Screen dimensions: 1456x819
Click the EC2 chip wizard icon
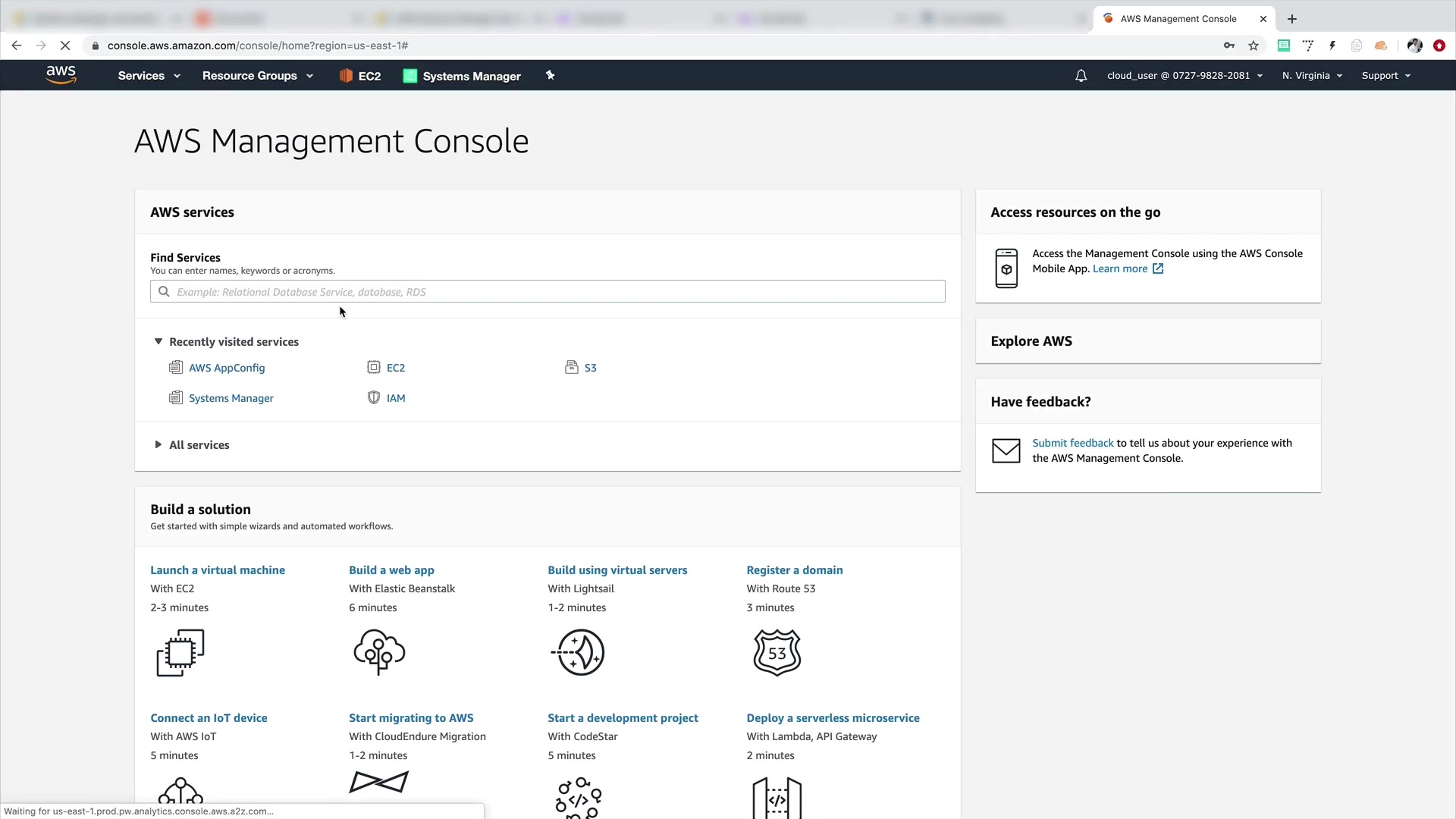pyautogui.click(x=180, y=652)
